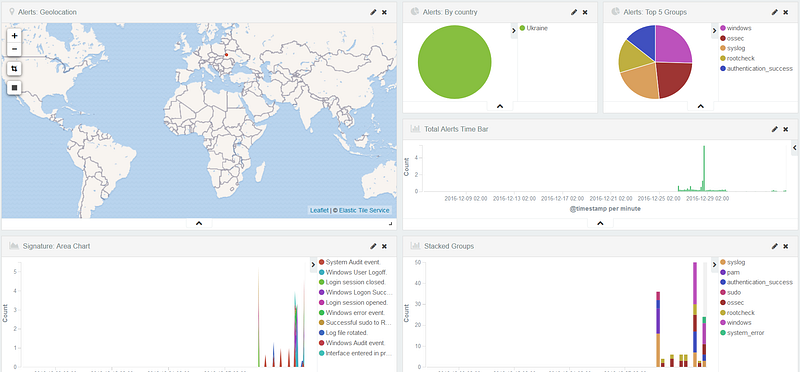Open the By country panel spy chevron
This screenshot has height=372, width=800.
tap(500, 106)
